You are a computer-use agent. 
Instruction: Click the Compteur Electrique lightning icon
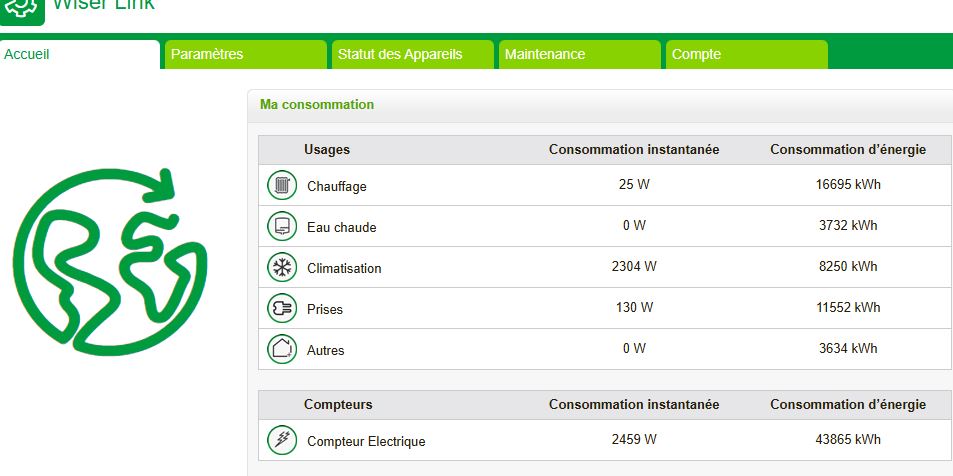(x=282, y=440)
